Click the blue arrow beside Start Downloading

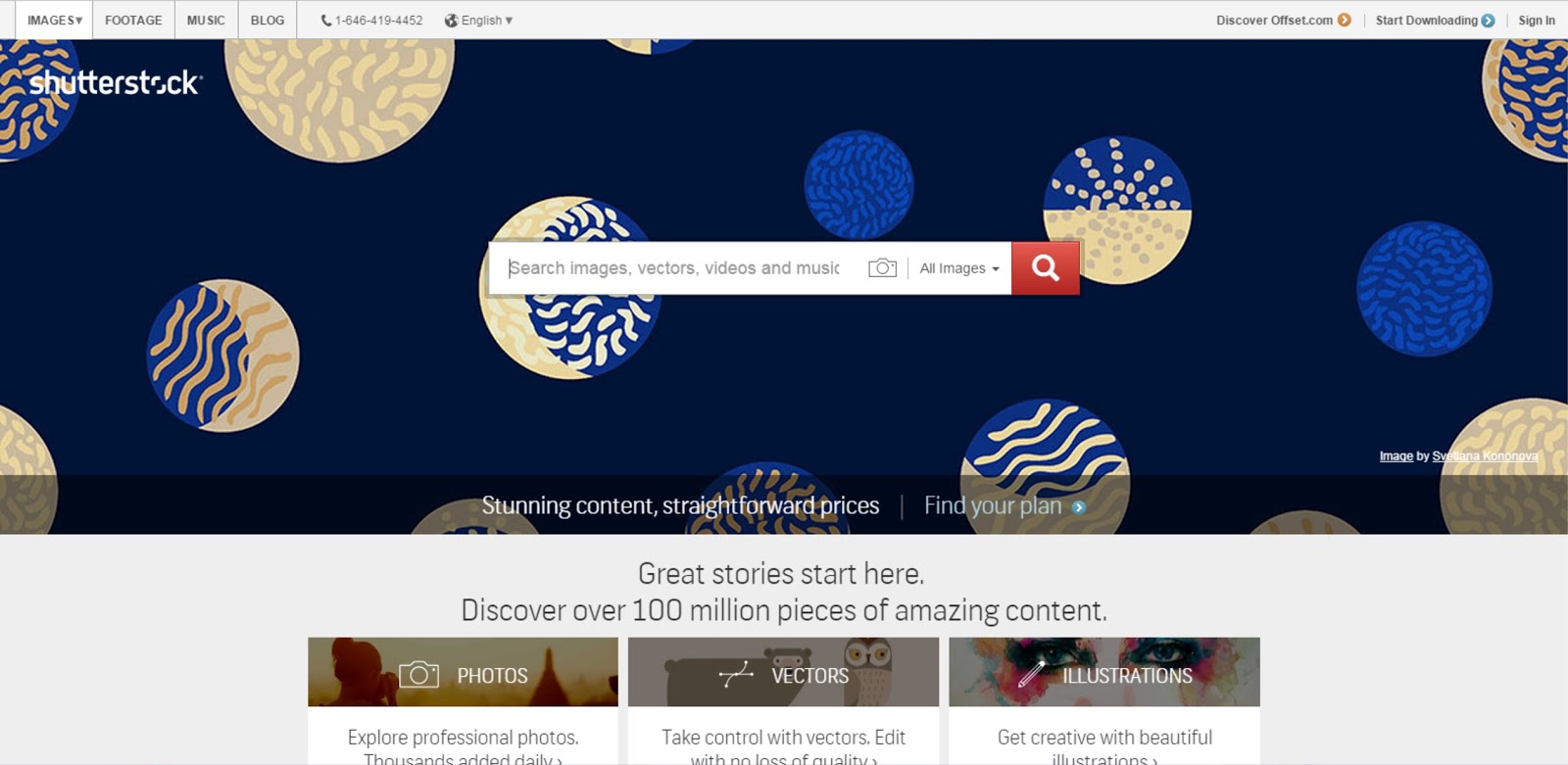pyautogui.click(x=1488, y=20)
